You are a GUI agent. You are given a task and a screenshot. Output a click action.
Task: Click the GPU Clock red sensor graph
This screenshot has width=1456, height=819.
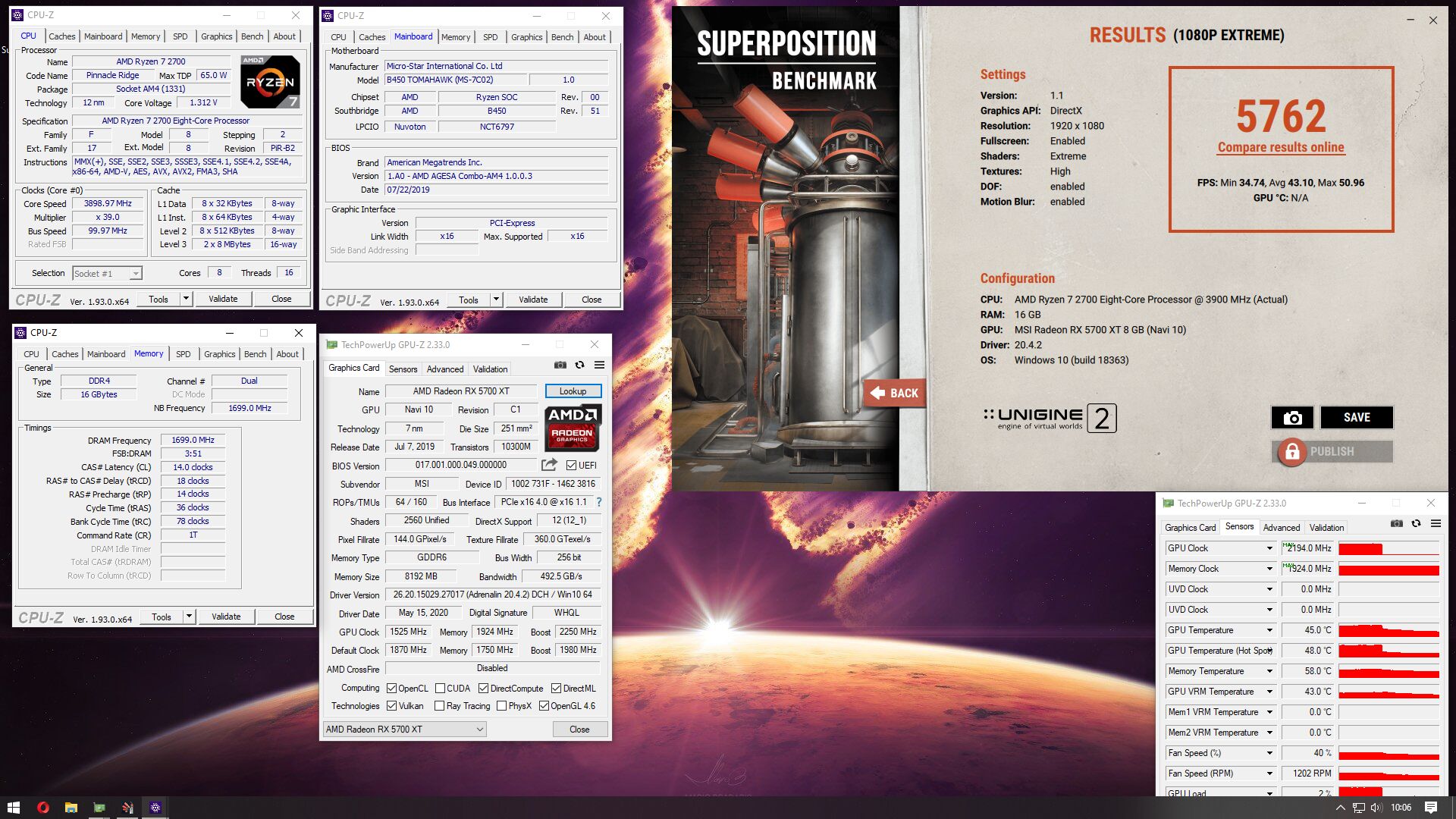[1389, 548]
